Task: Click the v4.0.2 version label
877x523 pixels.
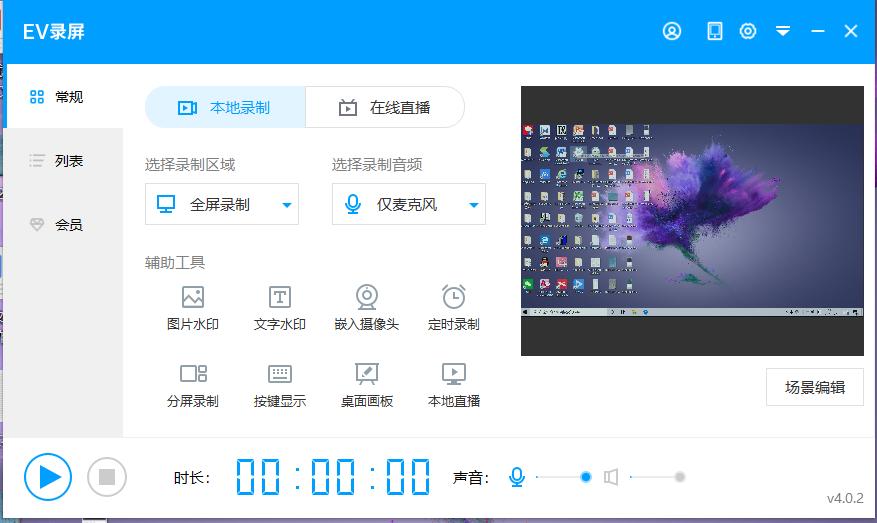Action: point(845,498)
